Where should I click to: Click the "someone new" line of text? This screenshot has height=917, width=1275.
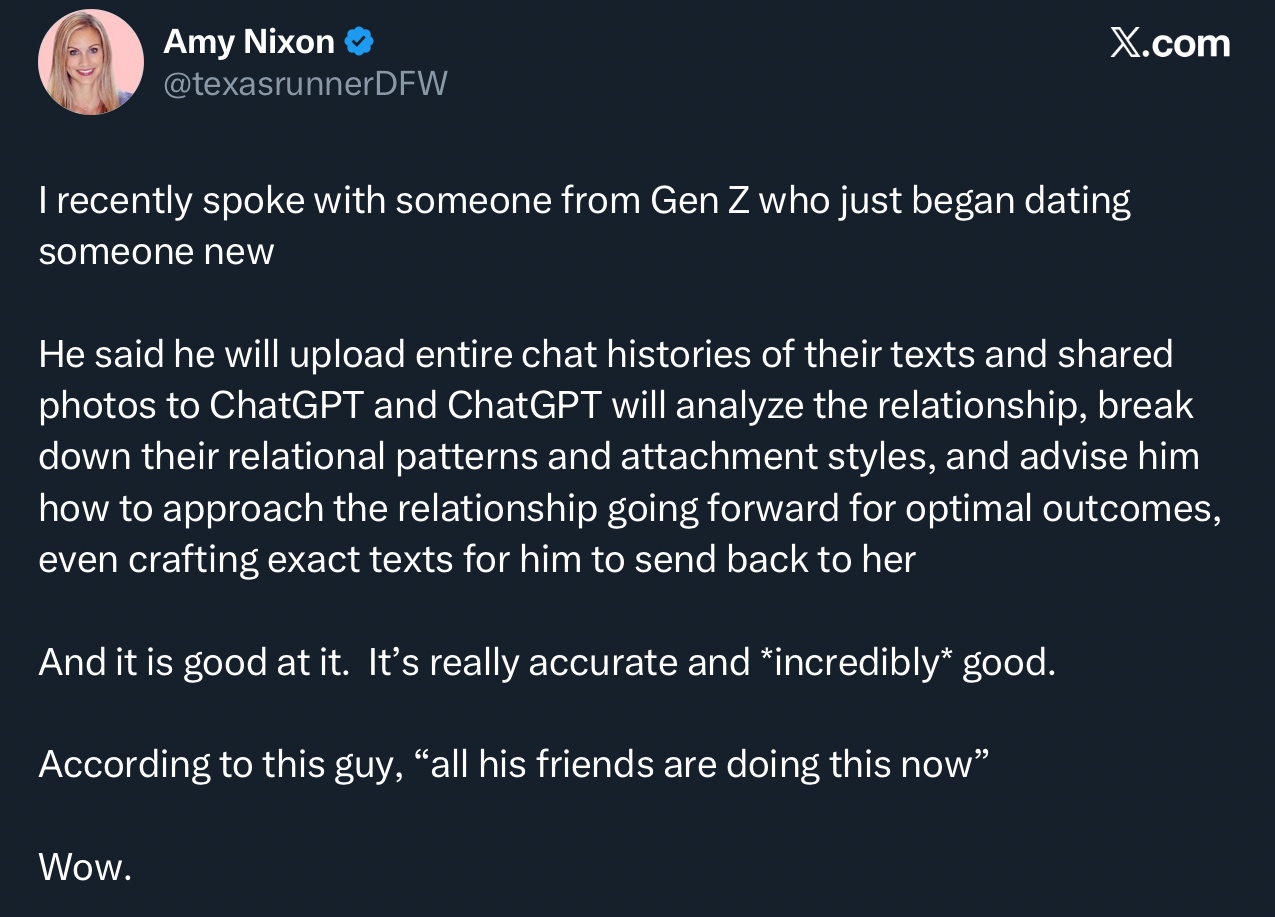click(156, 251)
